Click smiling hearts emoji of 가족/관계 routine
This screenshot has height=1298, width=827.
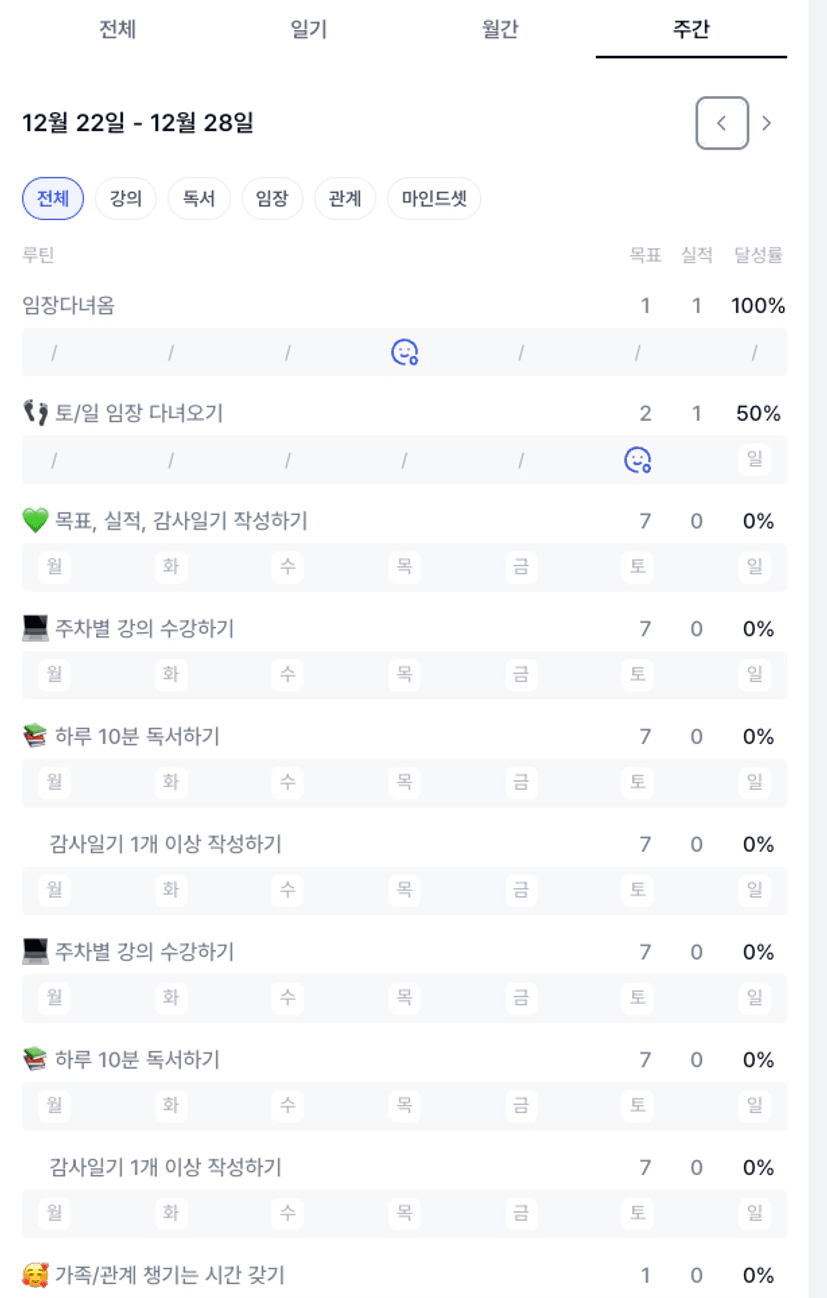[x=35, y=1275]
